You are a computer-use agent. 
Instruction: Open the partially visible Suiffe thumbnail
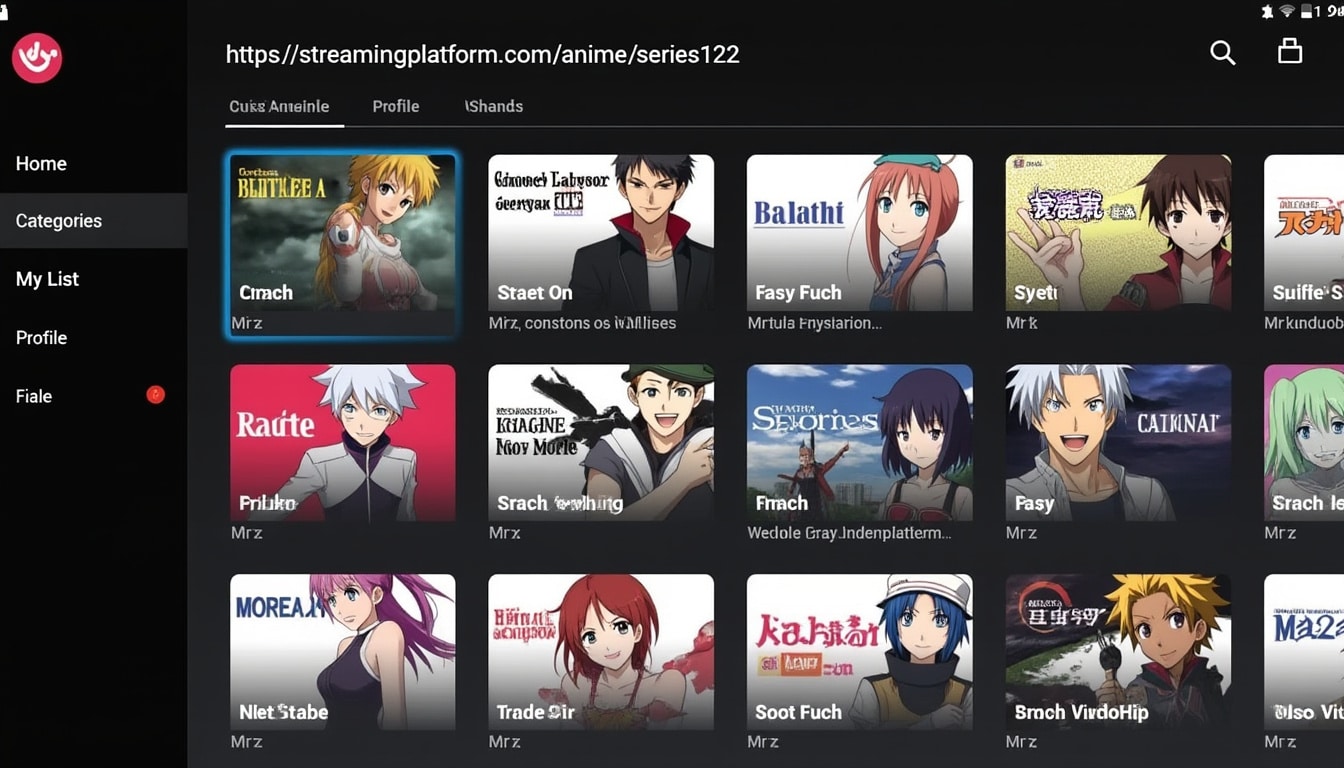click(1304, 232)
